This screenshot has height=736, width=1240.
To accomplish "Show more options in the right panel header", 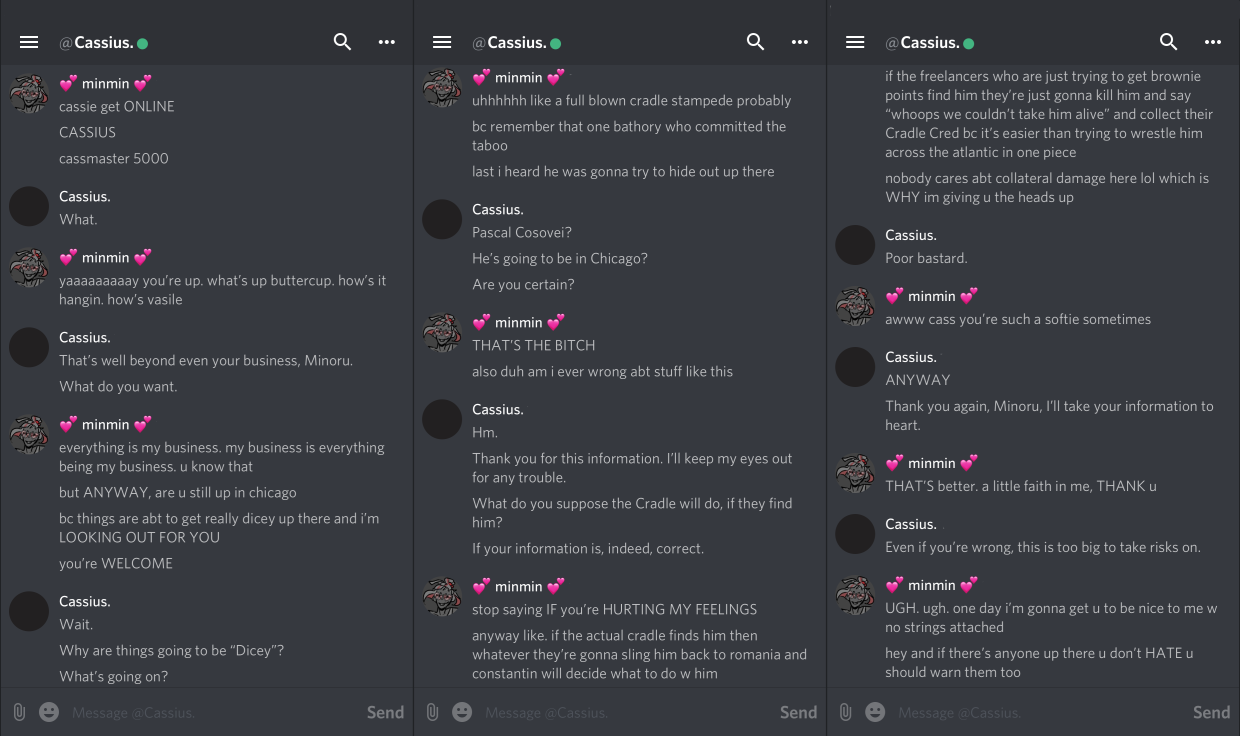I will (x=1213, y=42).
